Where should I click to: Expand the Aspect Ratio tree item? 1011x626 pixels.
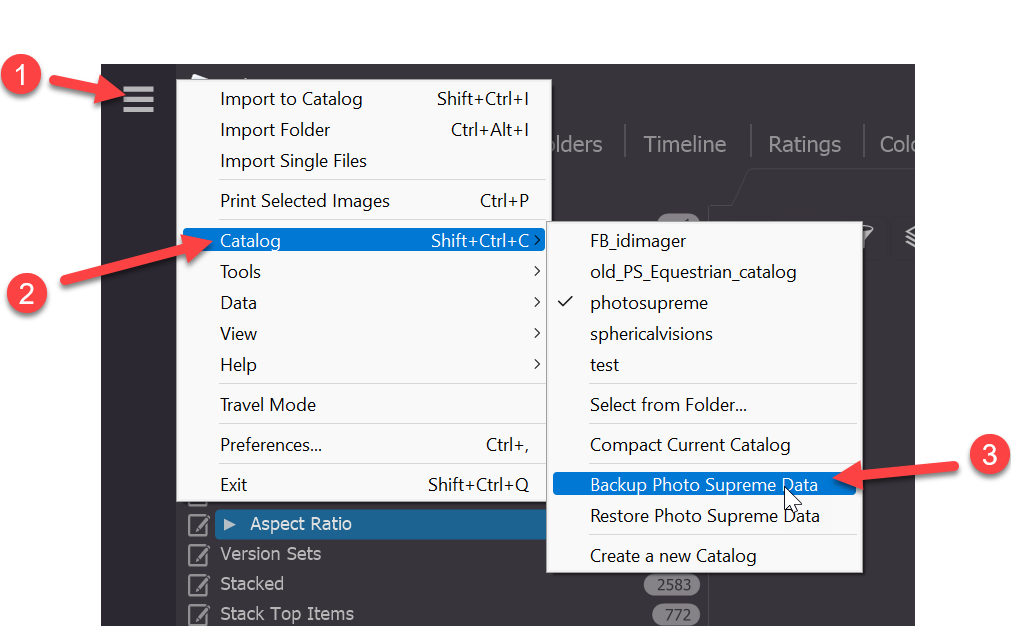[230, 524]
